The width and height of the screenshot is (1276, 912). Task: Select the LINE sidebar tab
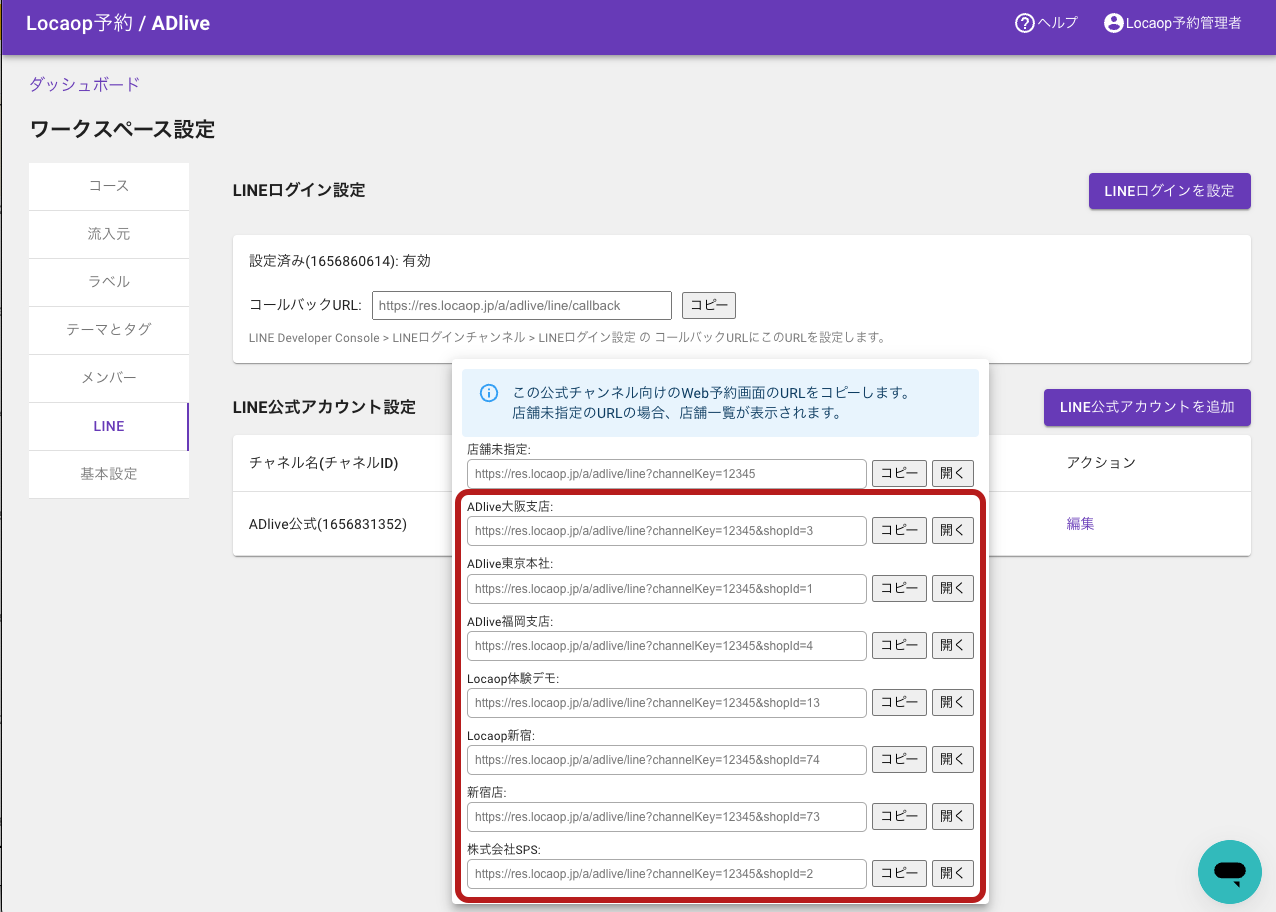[109, 426]
